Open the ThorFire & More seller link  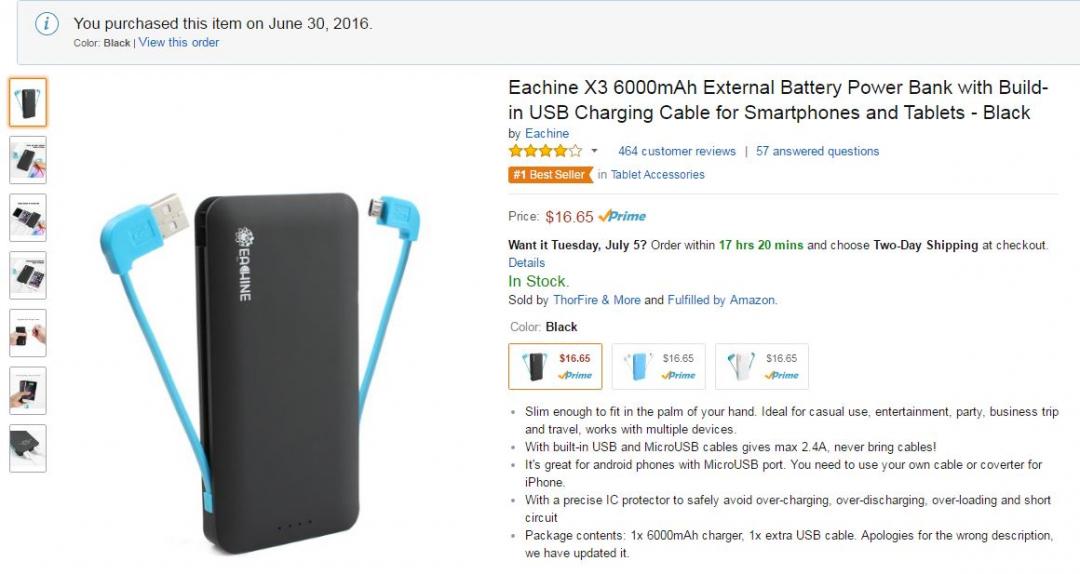[596, 300]
